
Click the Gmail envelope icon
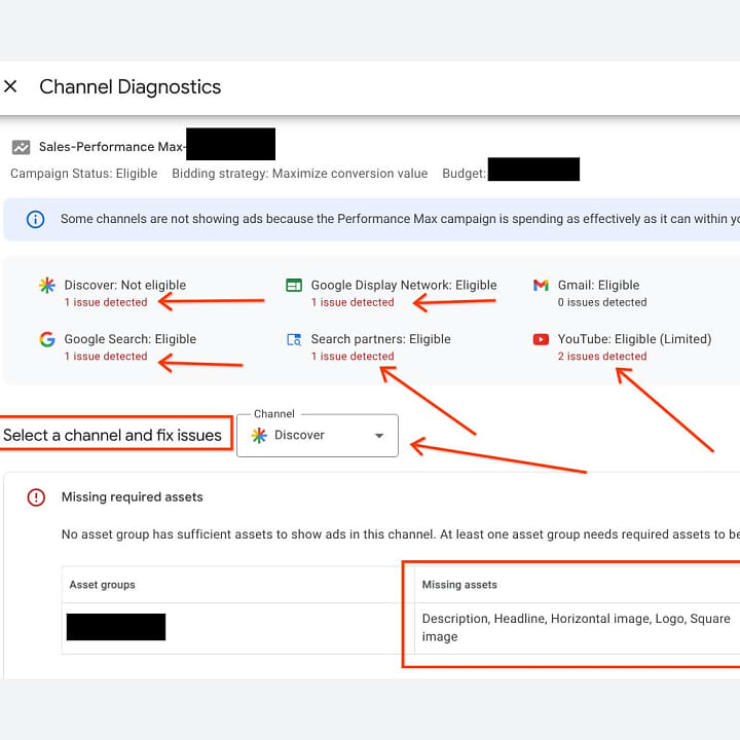click(x=541, y=285)
